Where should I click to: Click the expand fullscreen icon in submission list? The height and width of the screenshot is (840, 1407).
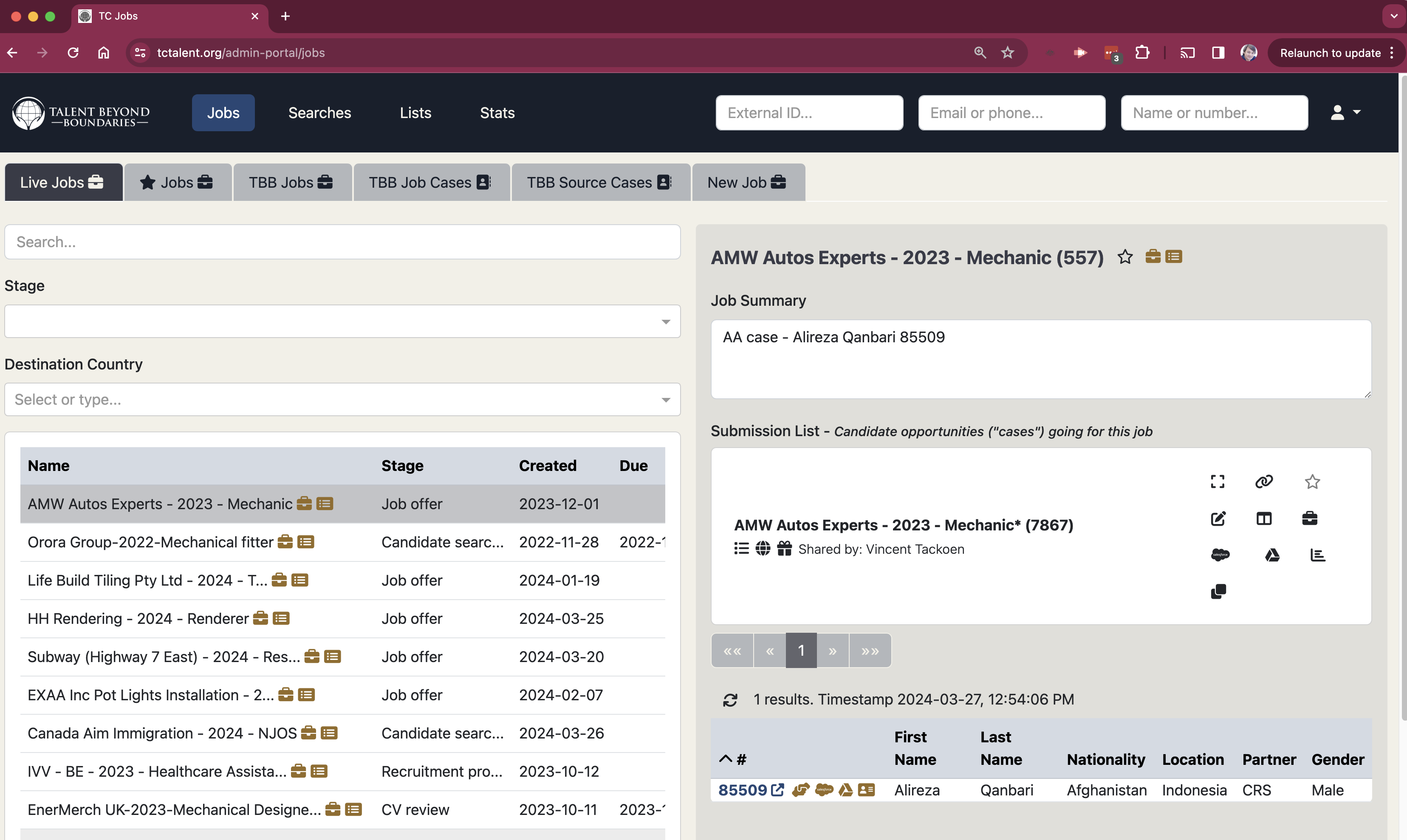(x=1218, y=482)
